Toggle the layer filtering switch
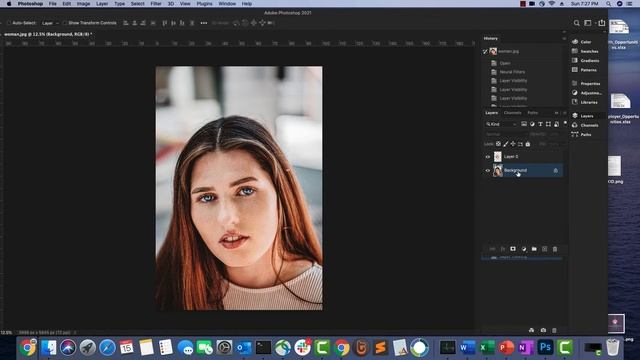Screen dimensions: 640x360 coord(565,123)
